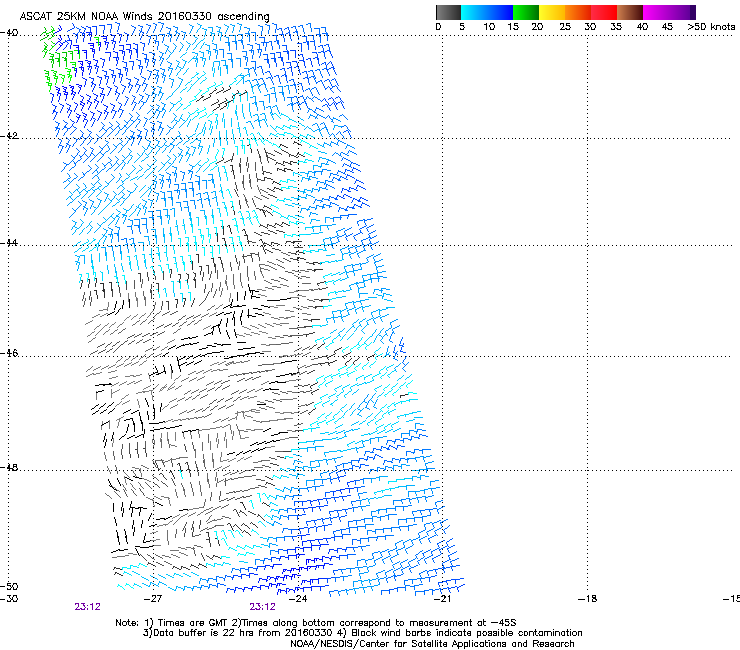Select the gray 0-5 knots legend segment
Image resolution: width=740 pixels, height=650 pixels.
(448, 12)
